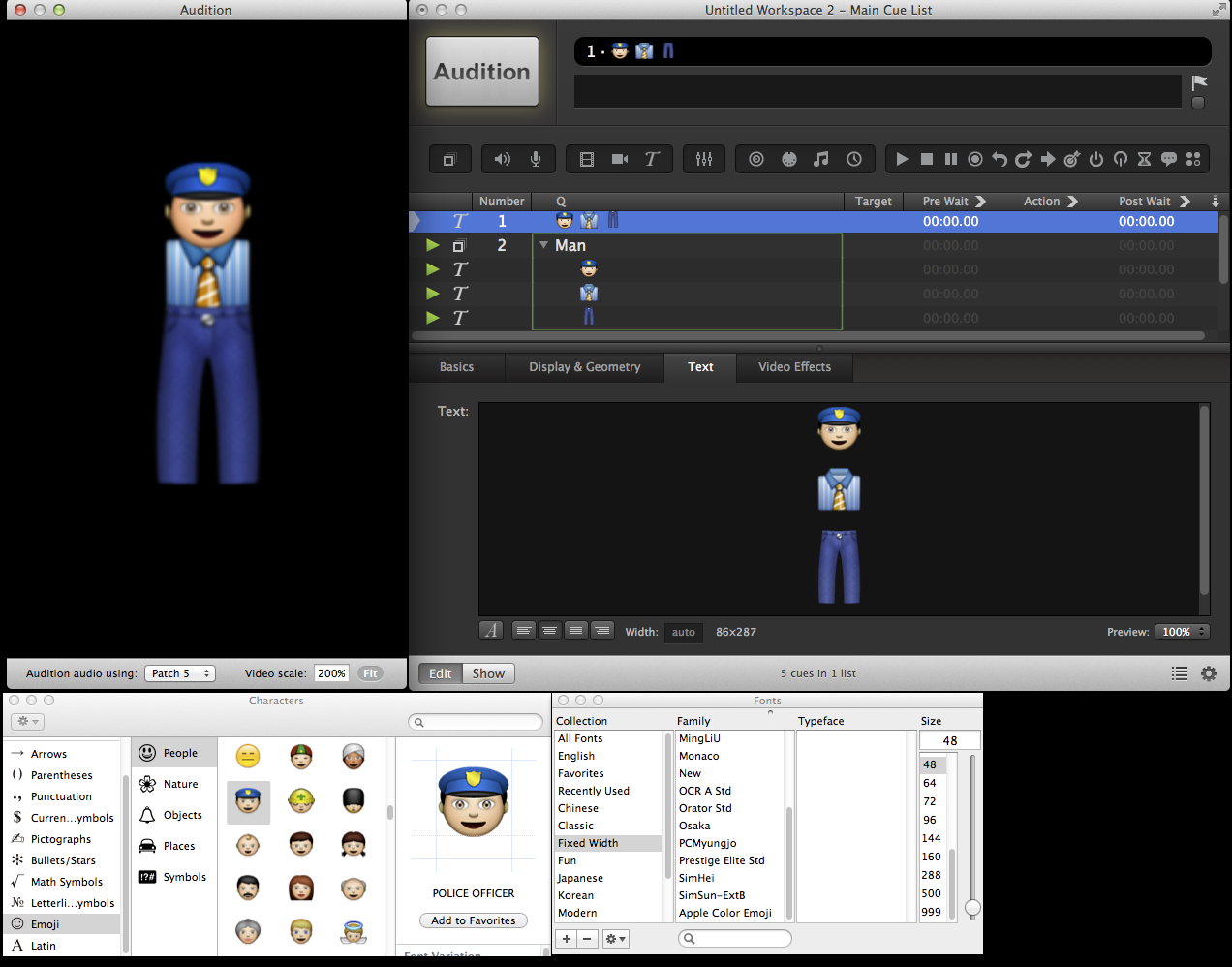This screenshot has width=1232, height=967.
Task: Add a new Group cue from toolbar
Action: coord(449,160)
